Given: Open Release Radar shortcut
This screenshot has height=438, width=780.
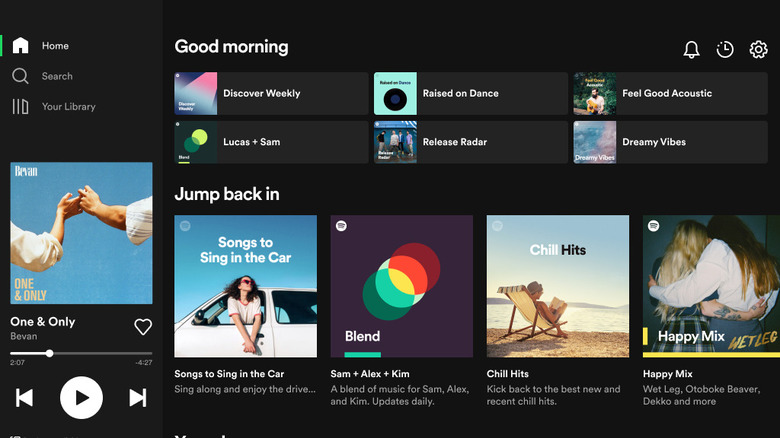Looking at the screenshot, I should [x=470, y=142].
